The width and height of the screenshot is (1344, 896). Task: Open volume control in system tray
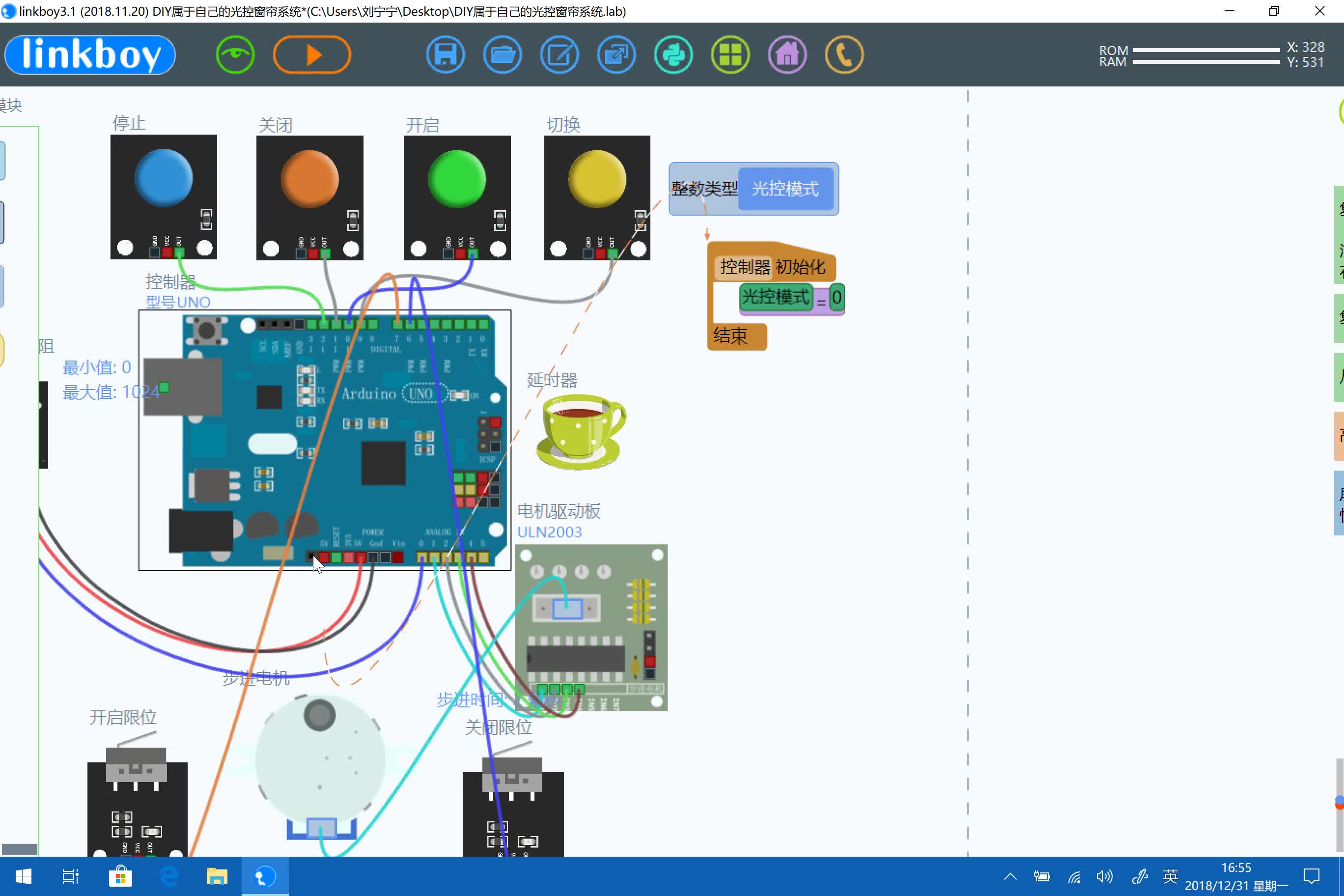coord(1105,876)
